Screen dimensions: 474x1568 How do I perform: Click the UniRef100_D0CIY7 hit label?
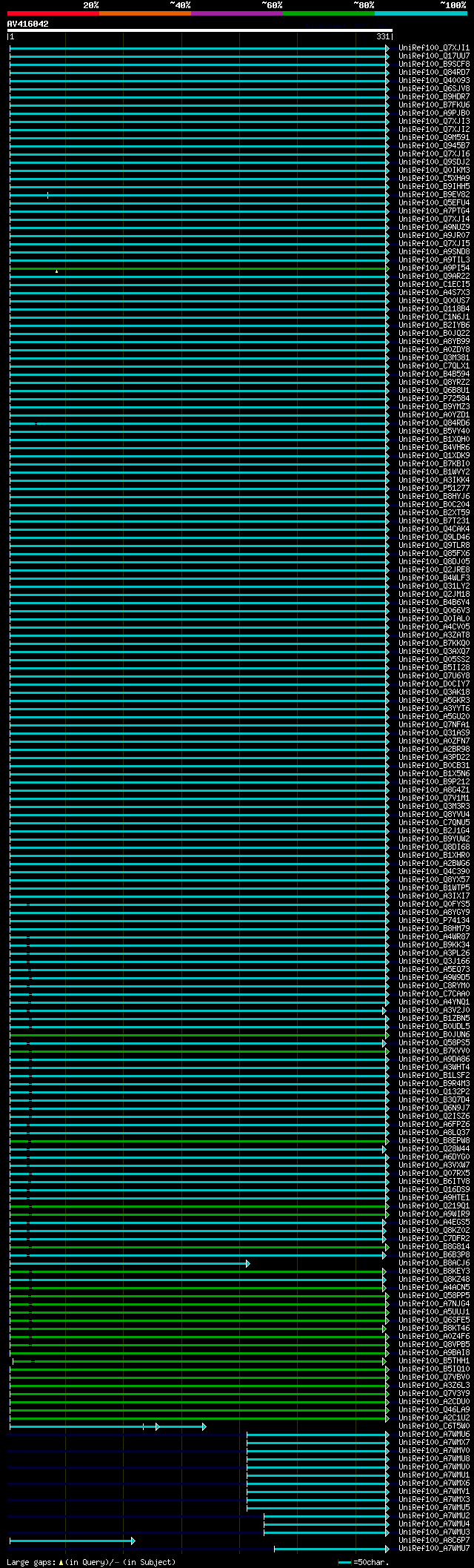click(434, 684)
